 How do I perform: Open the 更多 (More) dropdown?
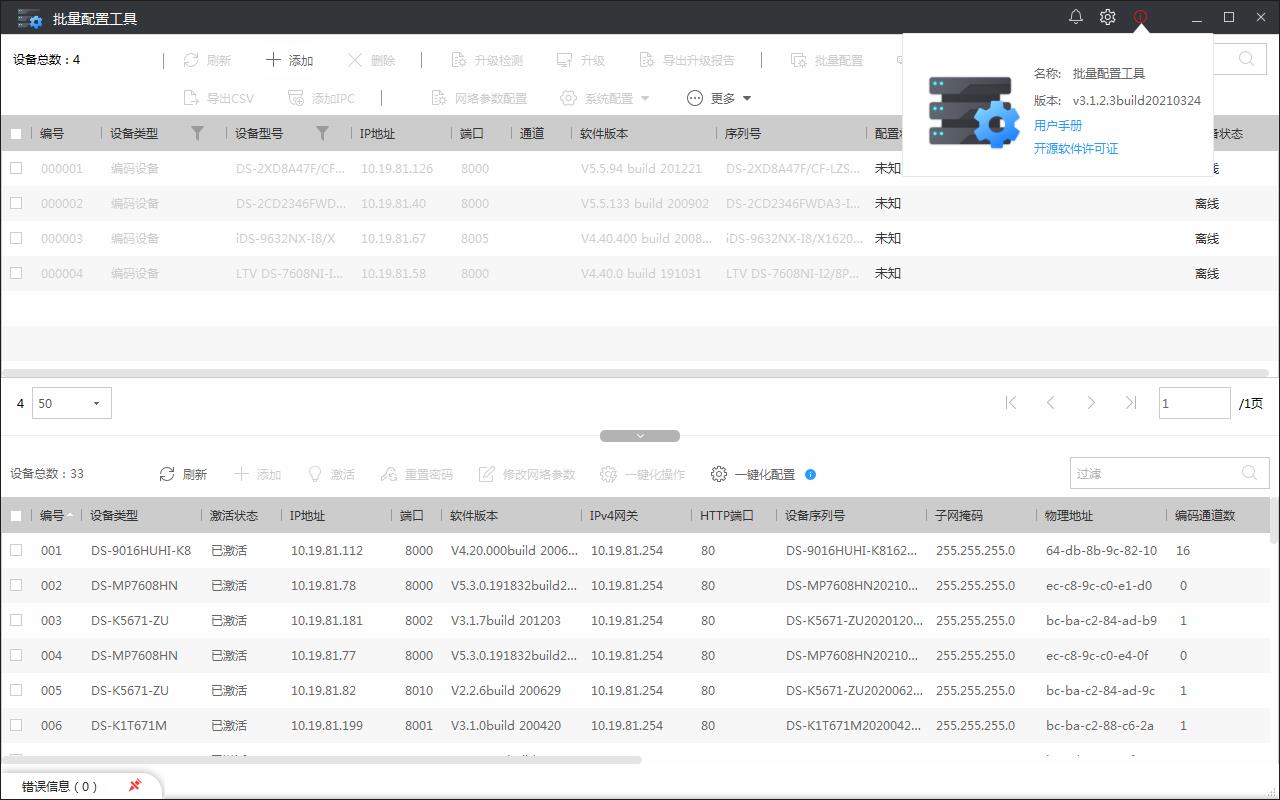pos(720,98)
